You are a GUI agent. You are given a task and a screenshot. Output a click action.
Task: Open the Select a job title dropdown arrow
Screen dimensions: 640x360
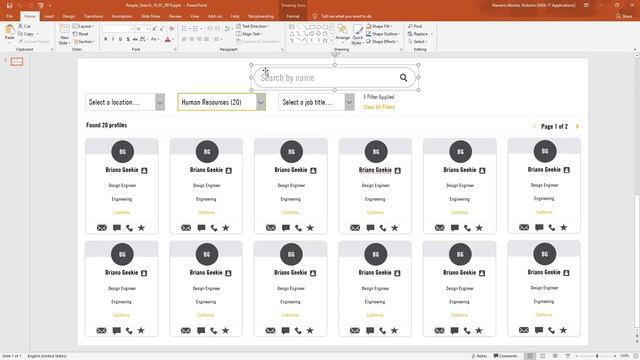pyautogui.click(x=349, y=102)
